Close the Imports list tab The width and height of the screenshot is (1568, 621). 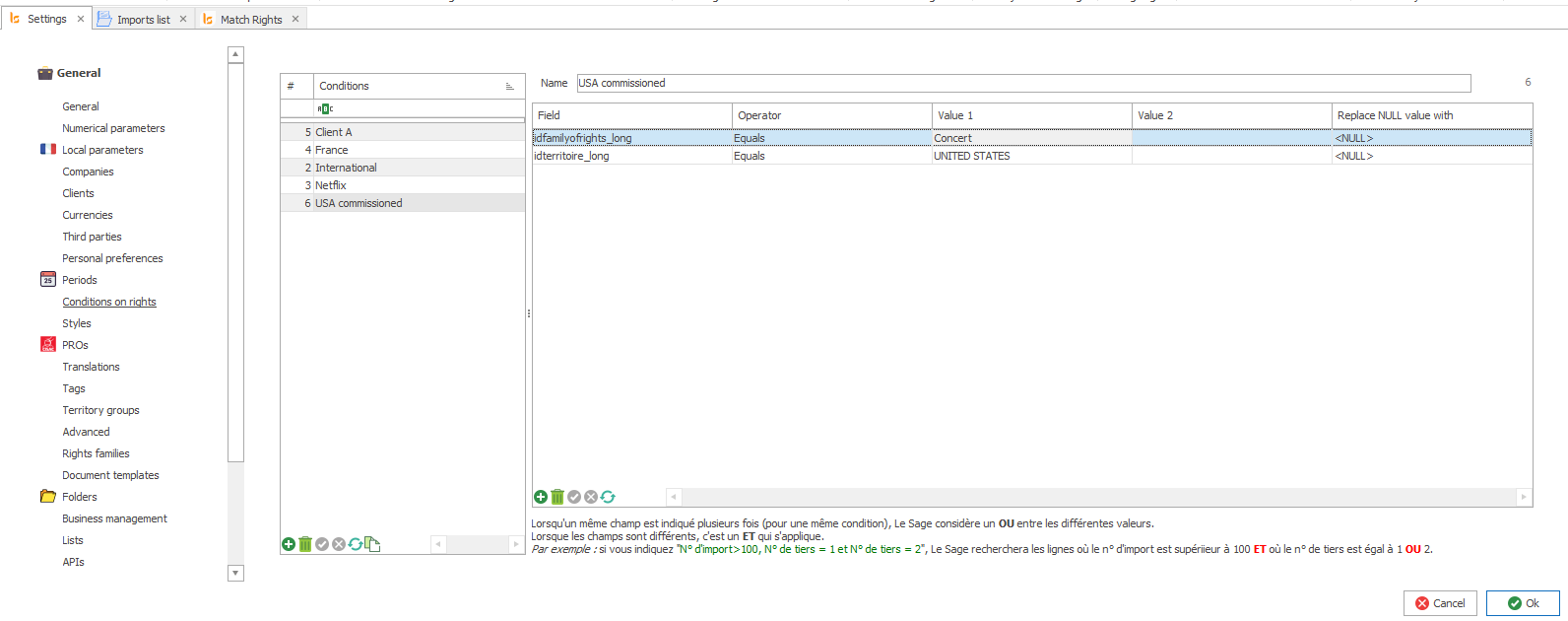pyautogui.click(x=183, y=19)
